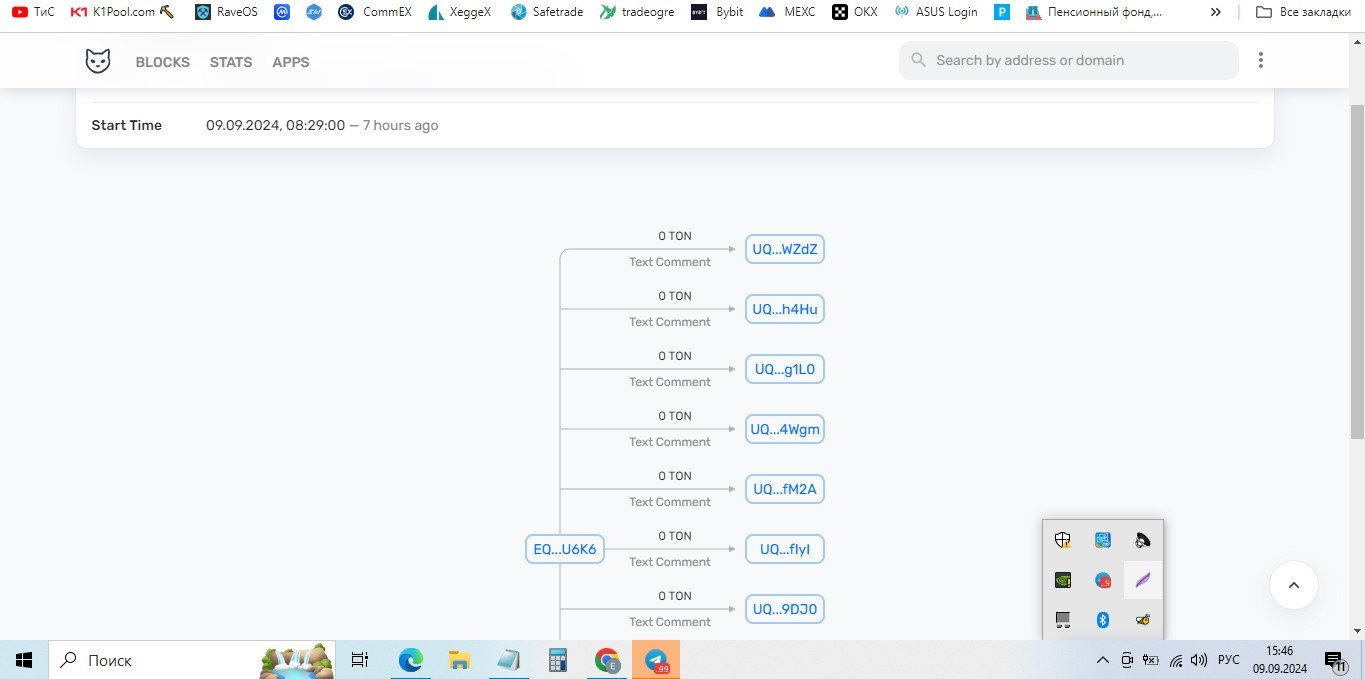Go to the BLOCKS menu item
Screen dimensions: 1365x679
(x=162, y=62)
